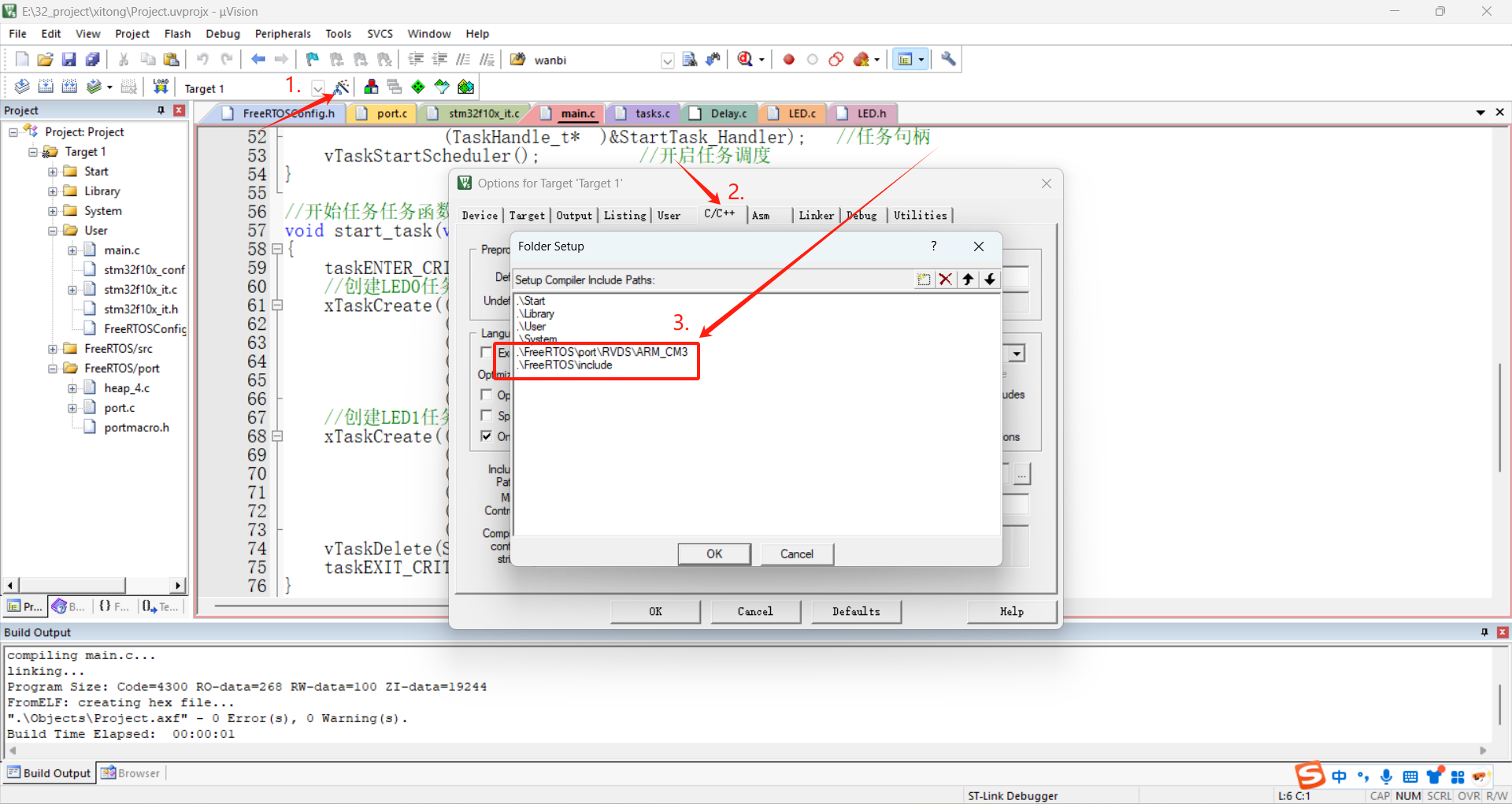Save the current file via toolbar
The height and width of the screenshot is (804, 1512).
pos(69,59)
